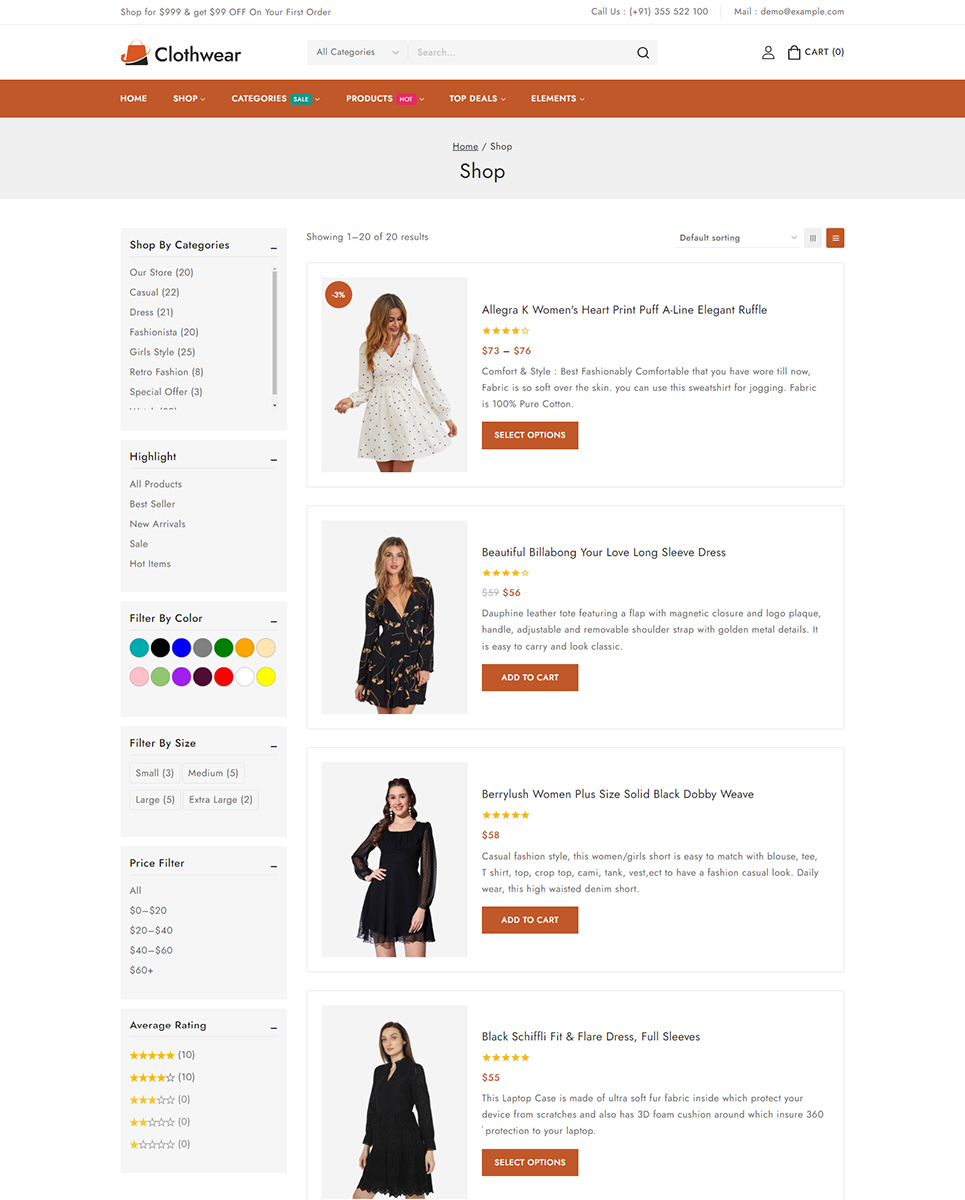Click the search input field
Image resolution: width=965 pixels, height=1200 pixels.
520,53
